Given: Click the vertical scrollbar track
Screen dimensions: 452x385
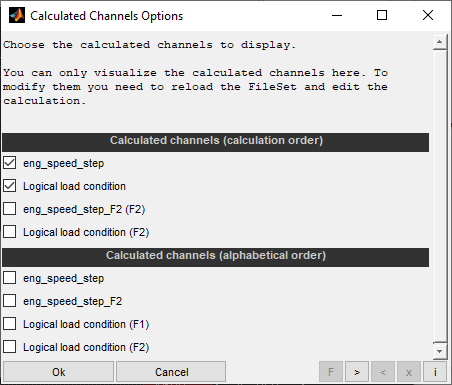Looking at the screenshot, I should (x=440, y=197).
